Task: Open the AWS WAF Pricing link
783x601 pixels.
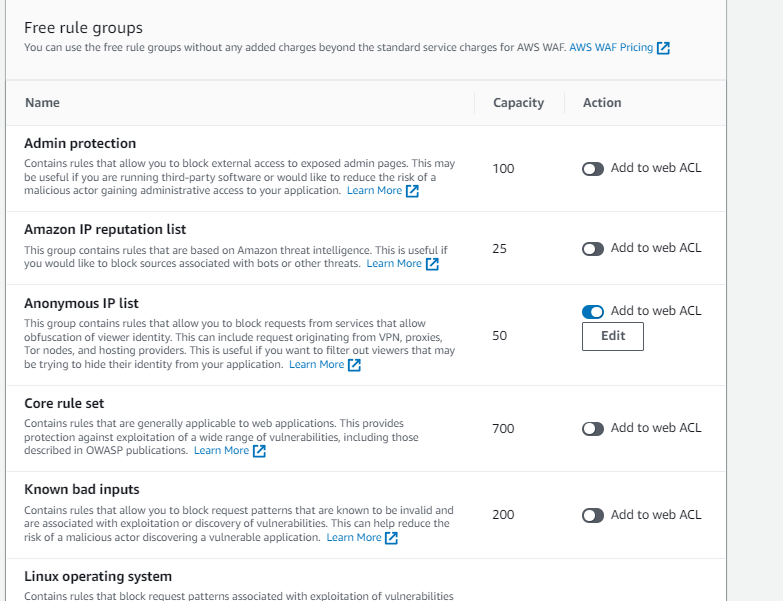Action: 611,47
